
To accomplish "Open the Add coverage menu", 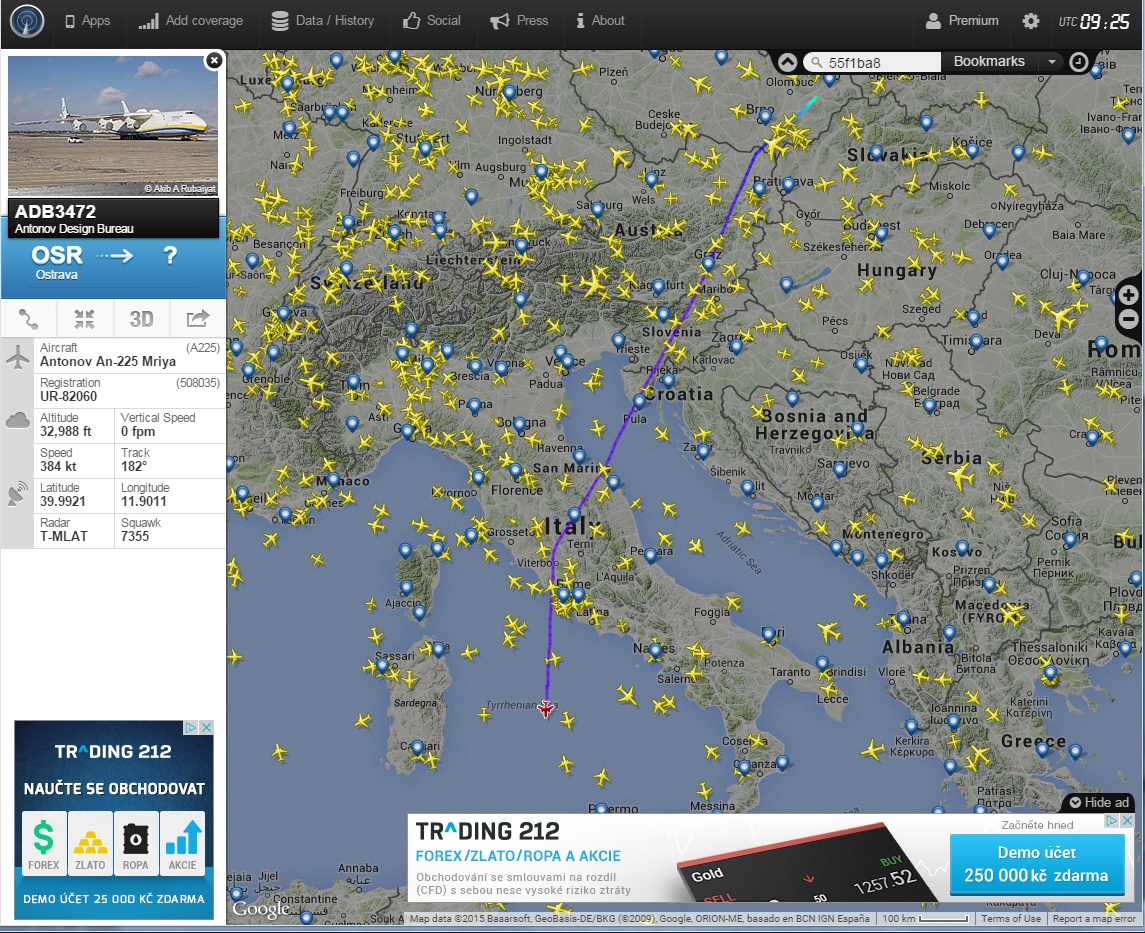I will click(191, 21).
